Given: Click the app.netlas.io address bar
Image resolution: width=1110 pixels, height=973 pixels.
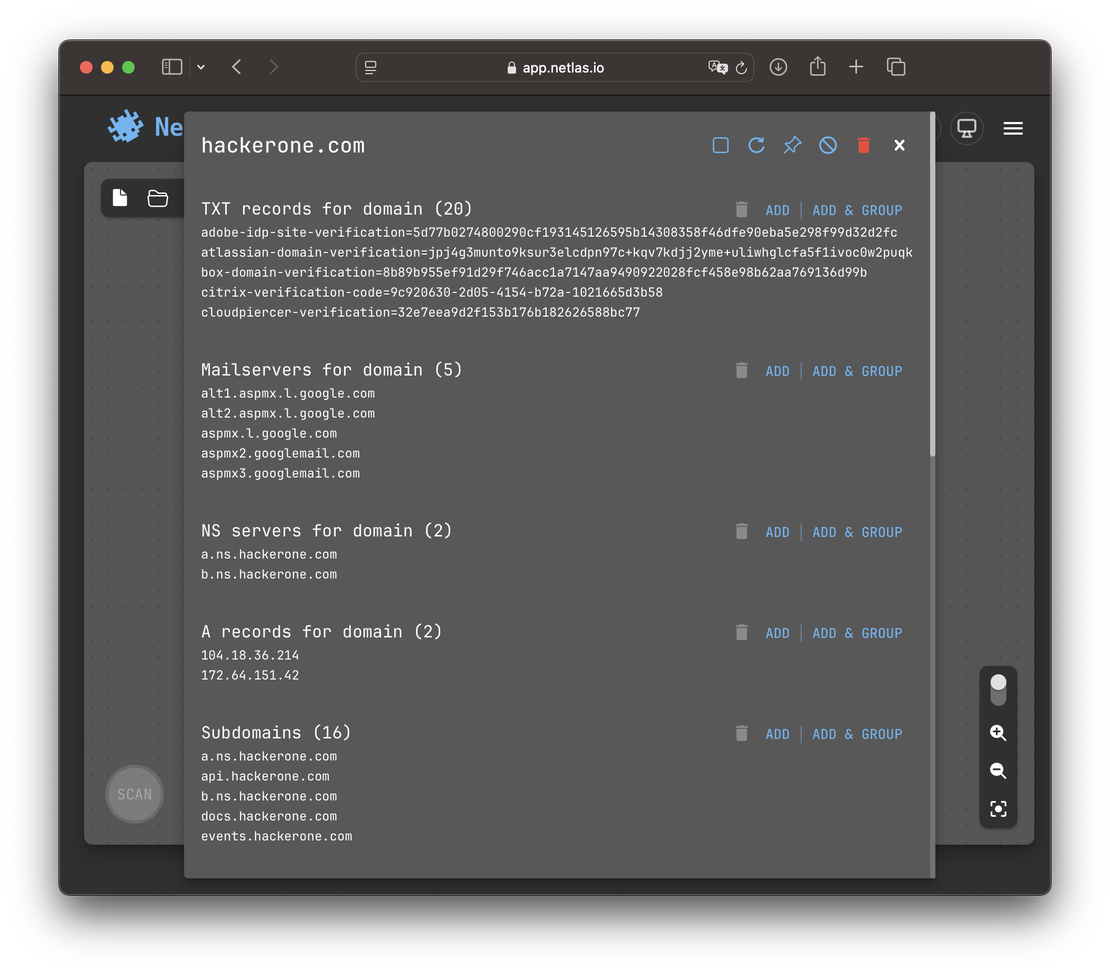Looking at the screenshot, I should point(555,68).
